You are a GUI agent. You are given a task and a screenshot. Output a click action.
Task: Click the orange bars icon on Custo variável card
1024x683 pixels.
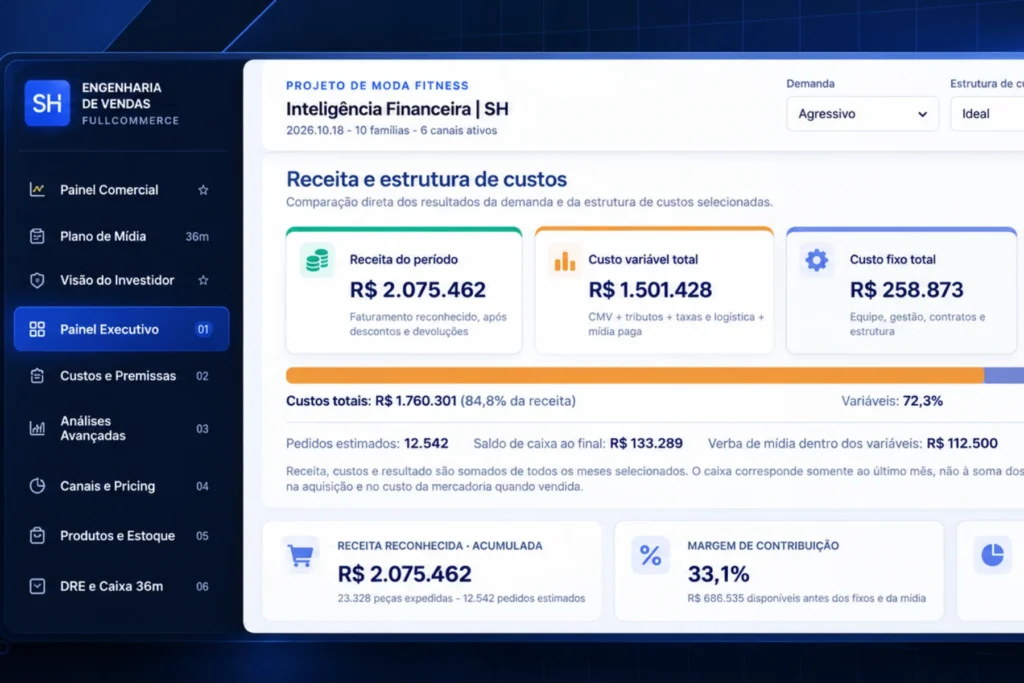point(565,261)
